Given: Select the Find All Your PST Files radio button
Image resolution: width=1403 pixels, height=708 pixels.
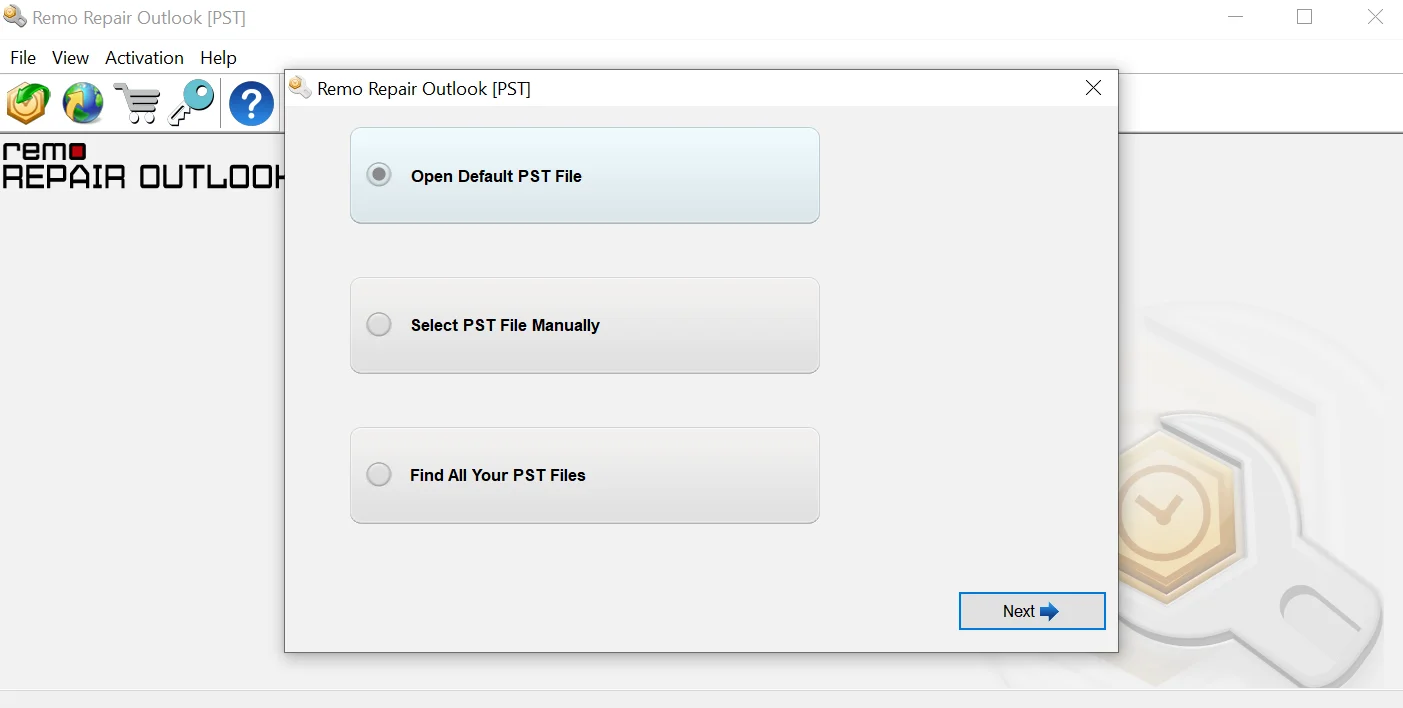Looking at the screenshot, I should 379,474.
